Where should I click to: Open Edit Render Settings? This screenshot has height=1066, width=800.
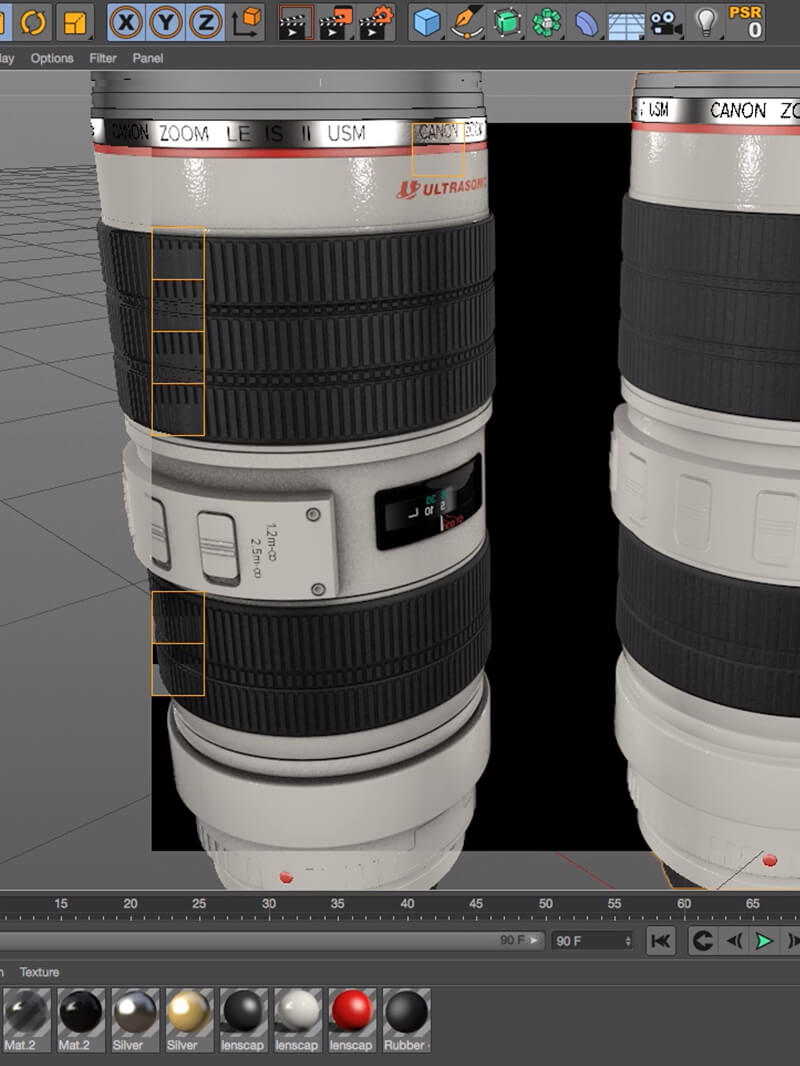tap(376, 22)
